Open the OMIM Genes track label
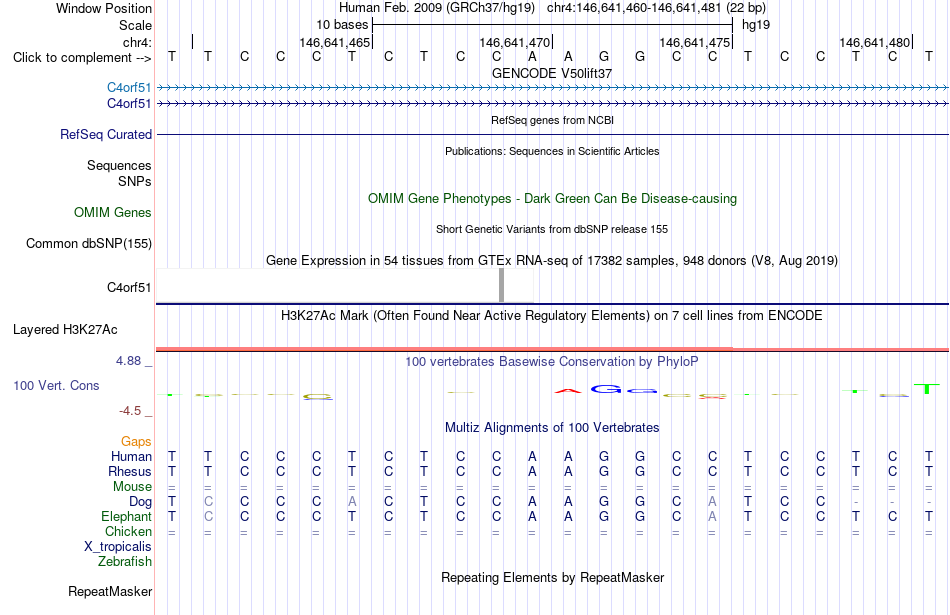The height and width of the screenshot is (615, 950). click(112, 213)
